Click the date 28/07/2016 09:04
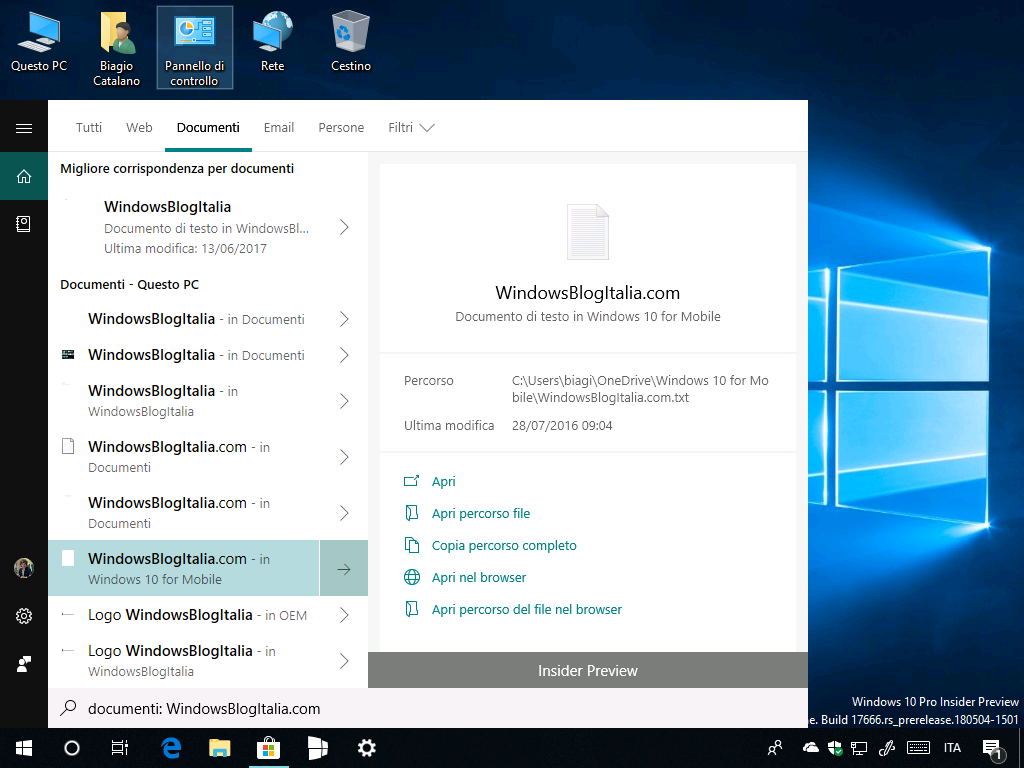Viewport: 1024px width, 768px height. [x=562, y=426]
